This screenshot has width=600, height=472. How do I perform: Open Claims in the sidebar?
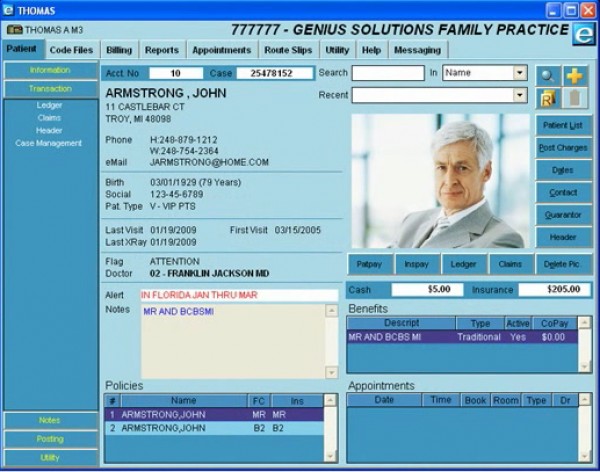tap(49, 118)
